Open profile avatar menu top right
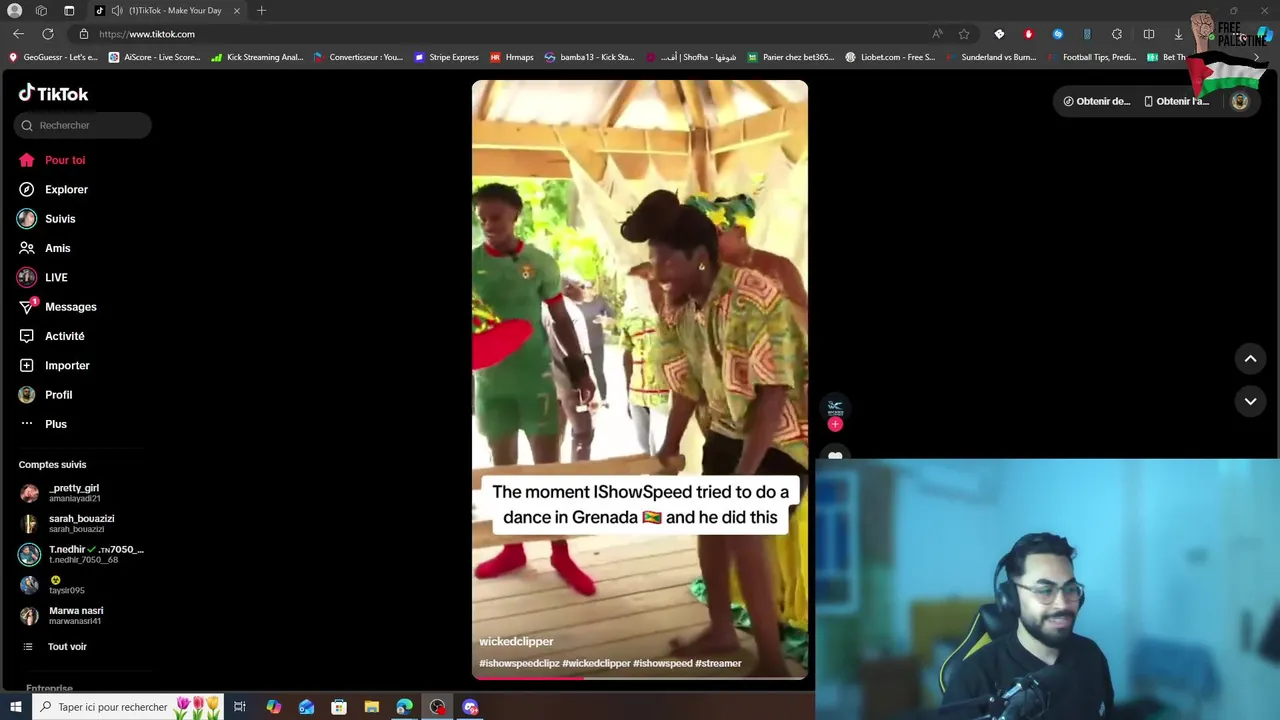This screenshot has width=1280, height=720. pos(1240,101)
